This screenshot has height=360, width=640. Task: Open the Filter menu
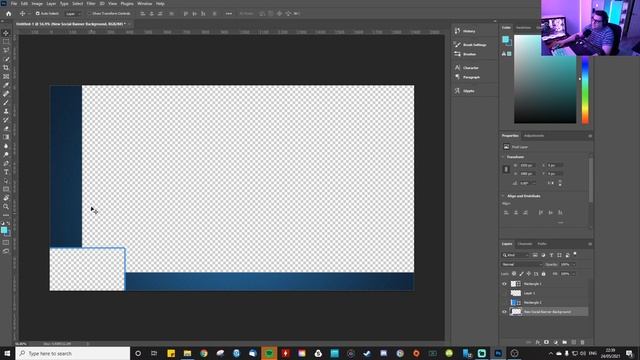[x=91, y=4]
